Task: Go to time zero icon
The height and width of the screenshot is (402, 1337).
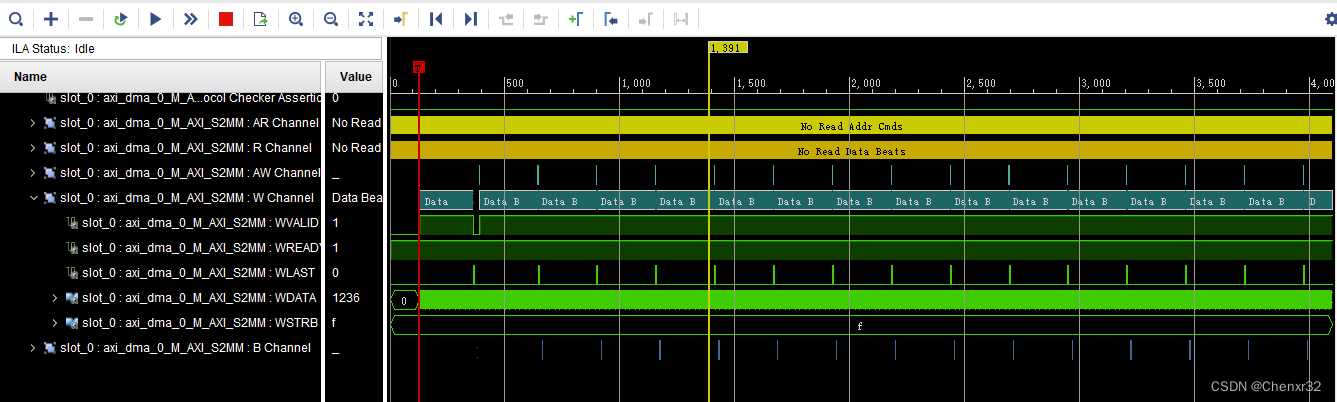Action: coord(436,18)
